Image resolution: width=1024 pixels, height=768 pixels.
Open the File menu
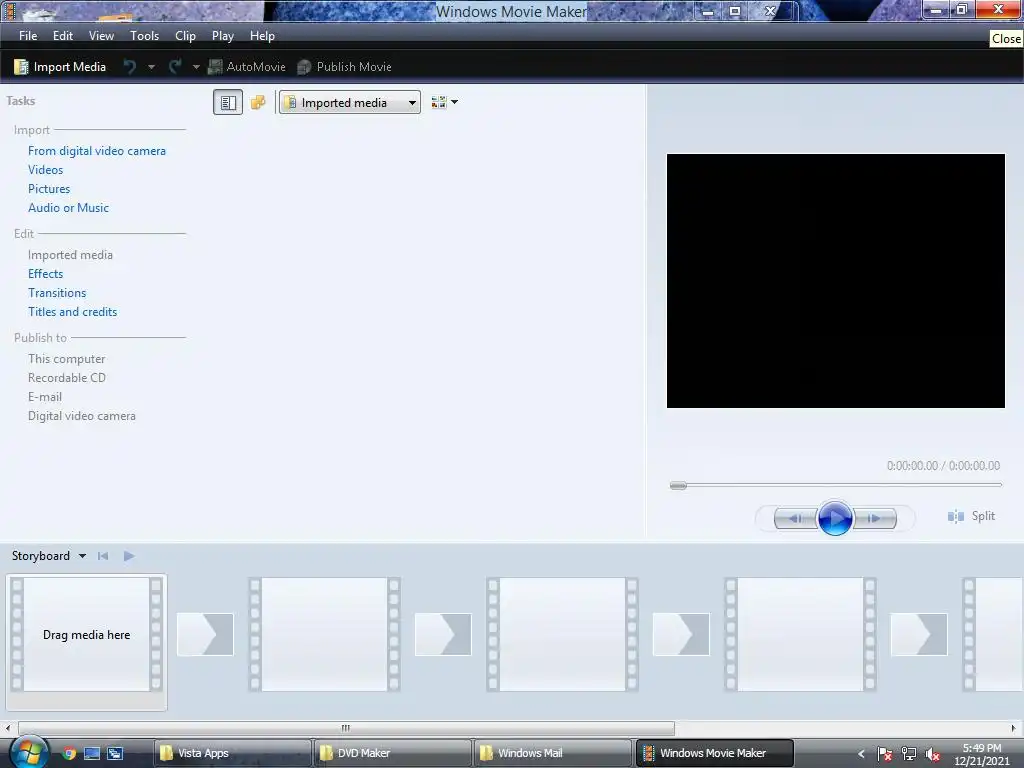[28, 36]
